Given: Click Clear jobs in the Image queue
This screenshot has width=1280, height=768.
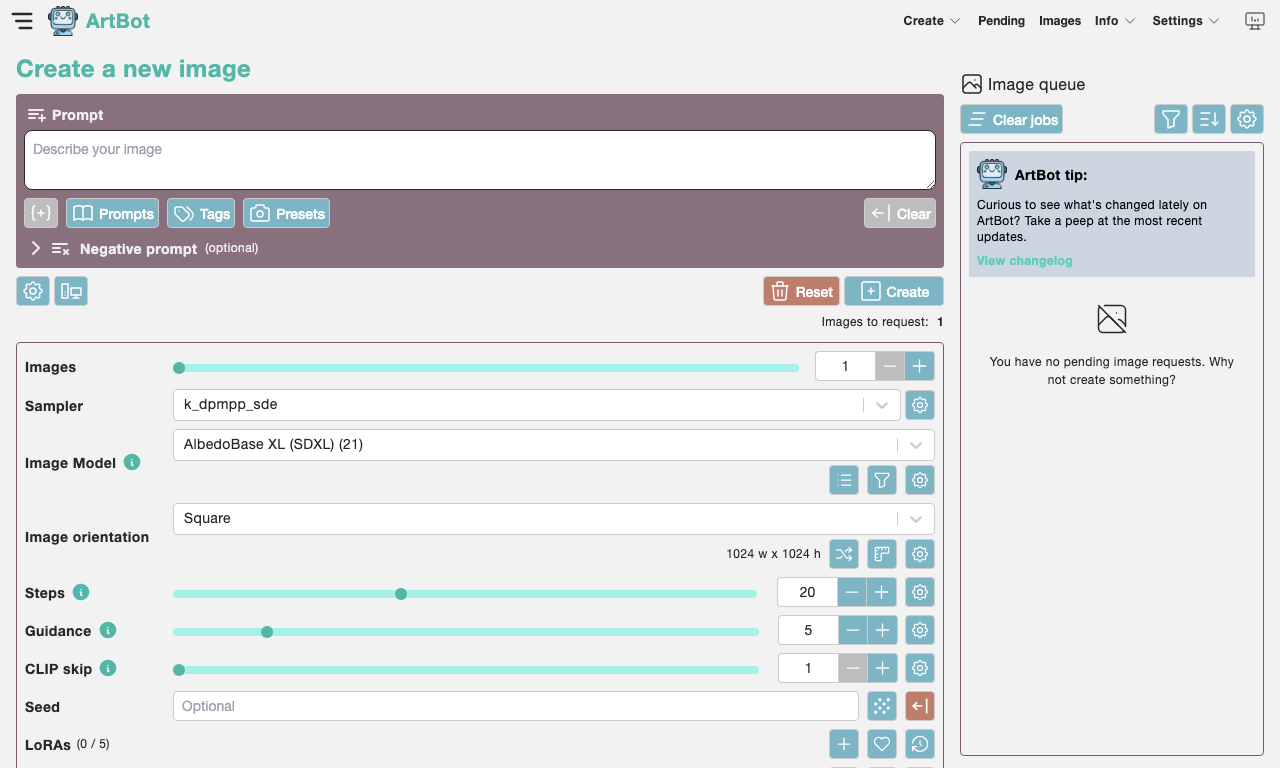Looking at the screenshot, I should click(x=1011, y=119).
